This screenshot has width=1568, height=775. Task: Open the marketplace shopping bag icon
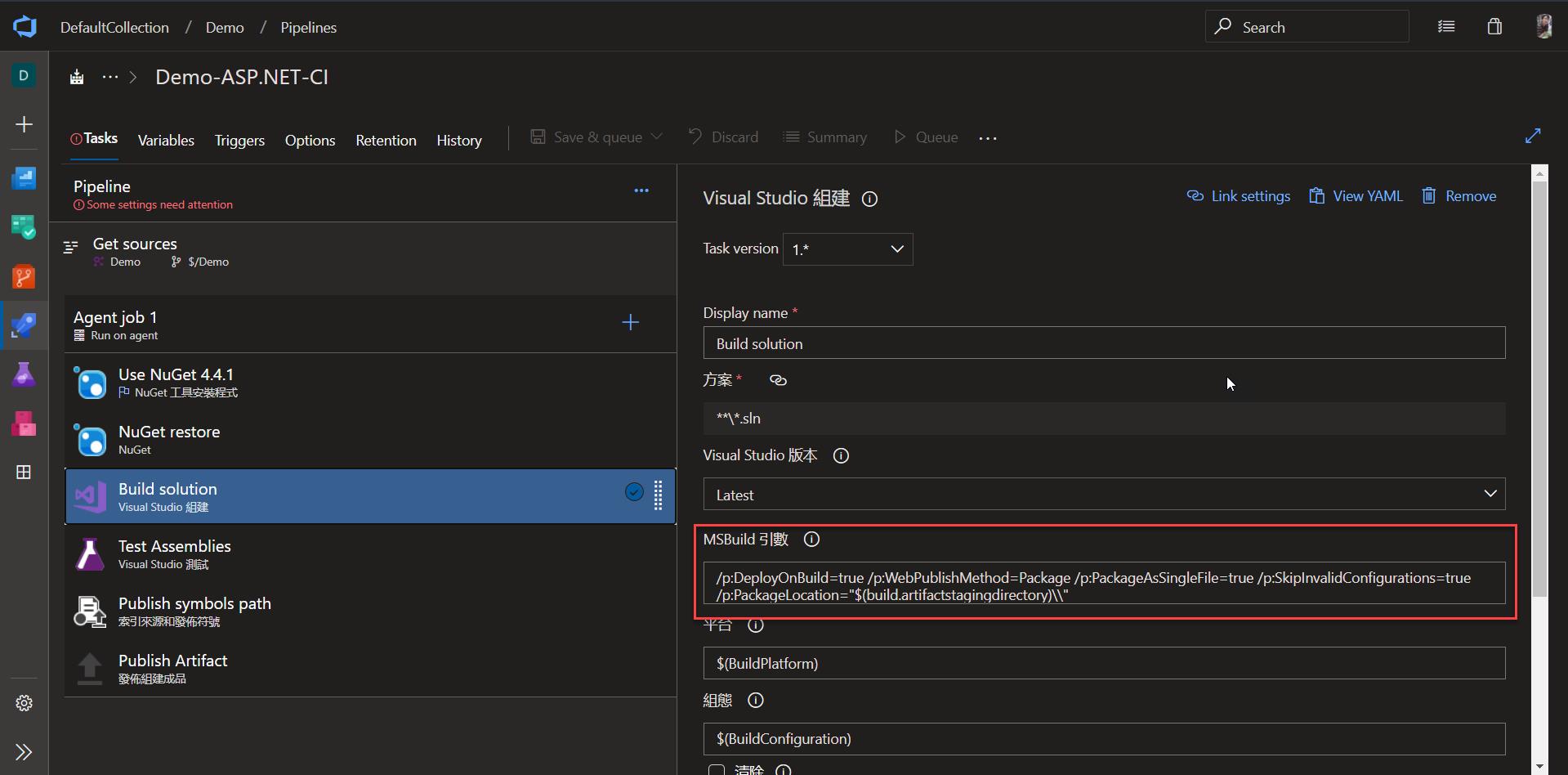(1494, 26)
